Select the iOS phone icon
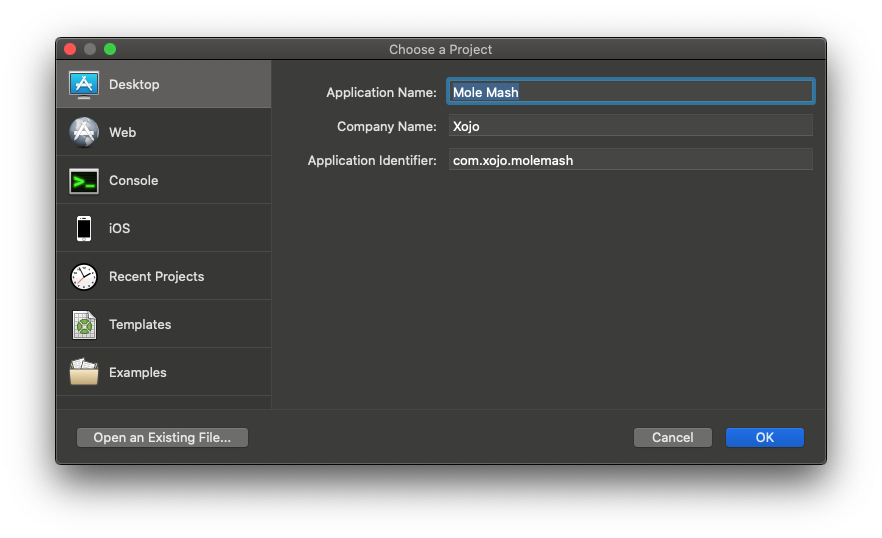The image size is (882, 538). point(84,228)
